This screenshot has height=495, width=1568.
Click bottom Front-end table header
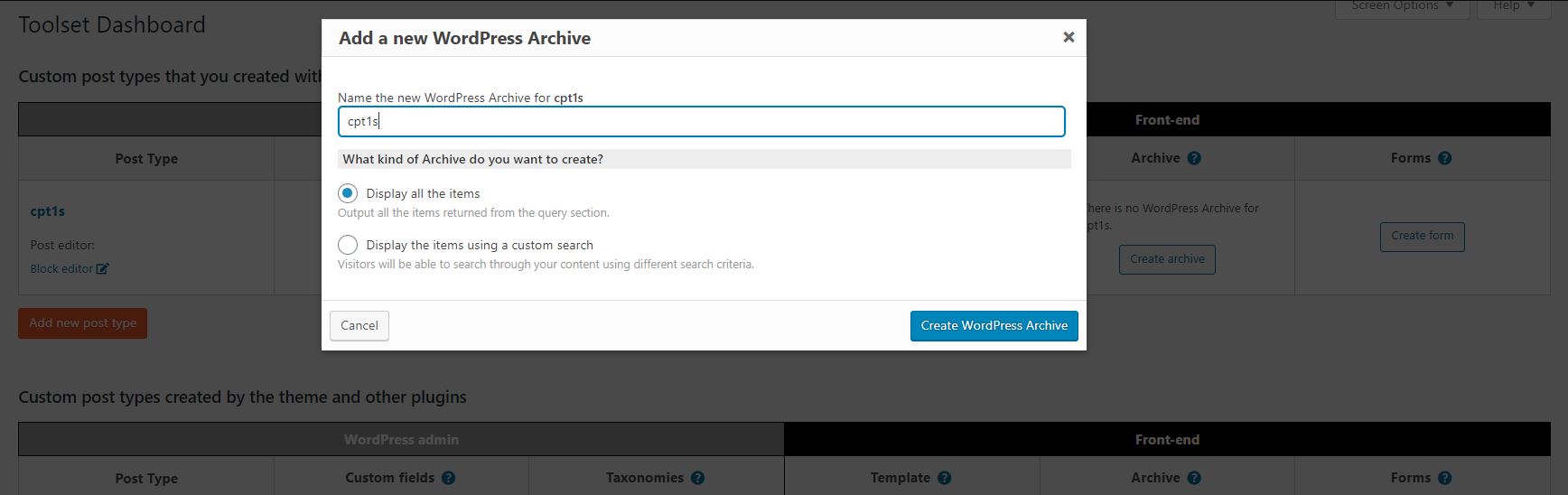point(1167,440)
